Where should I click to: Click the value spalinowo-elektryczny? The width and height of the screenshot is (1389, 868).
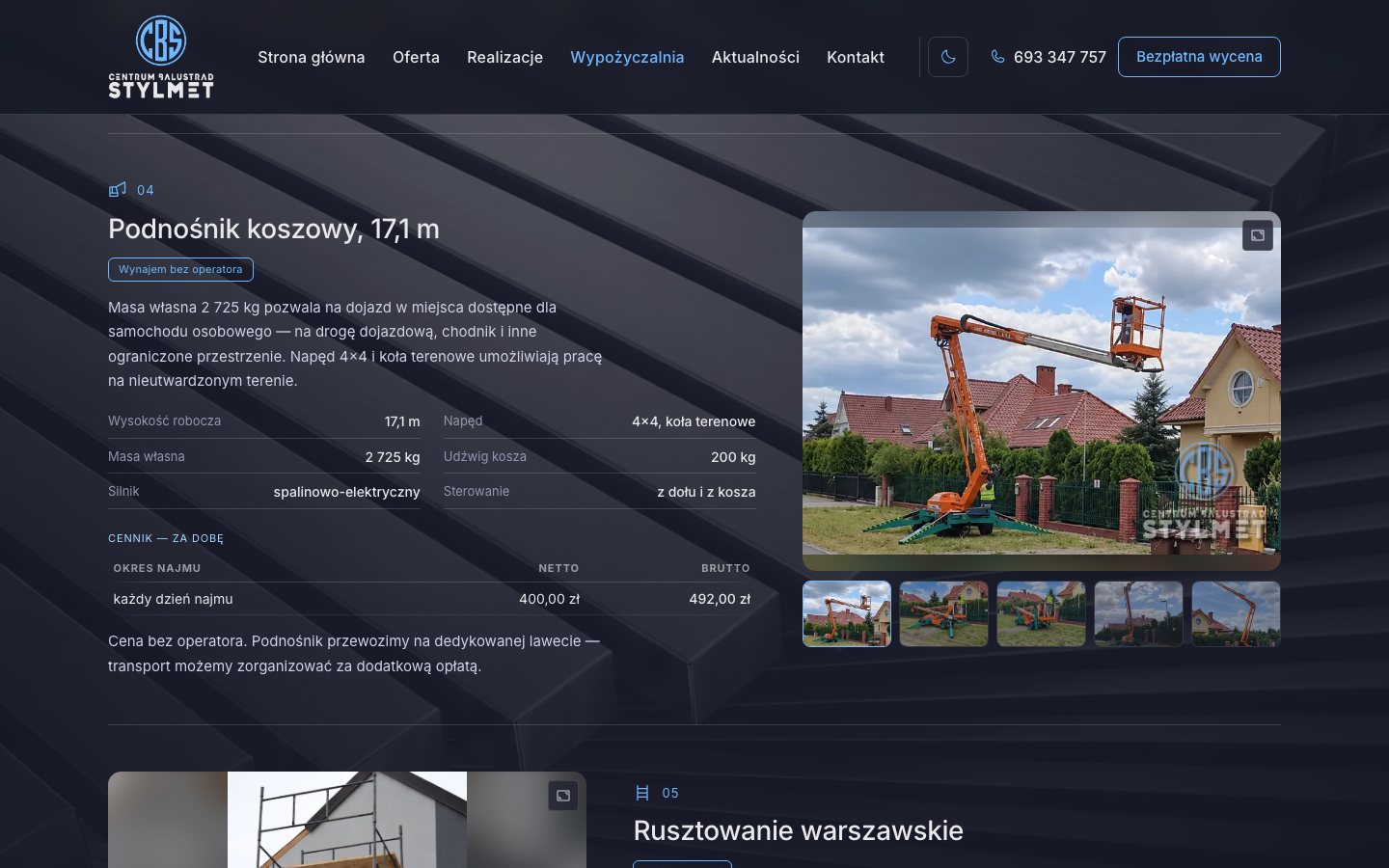[347, 492]
